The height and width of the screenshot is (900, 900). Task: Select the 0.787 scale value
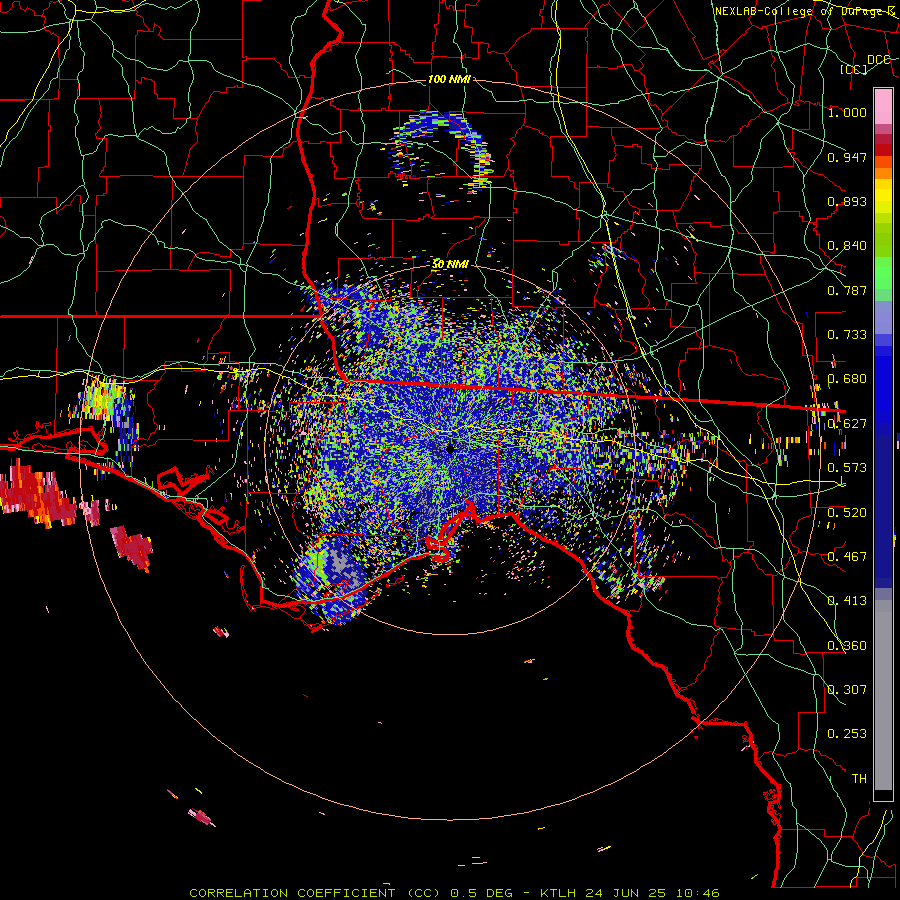pyautogui.click(x=847, y=290)
